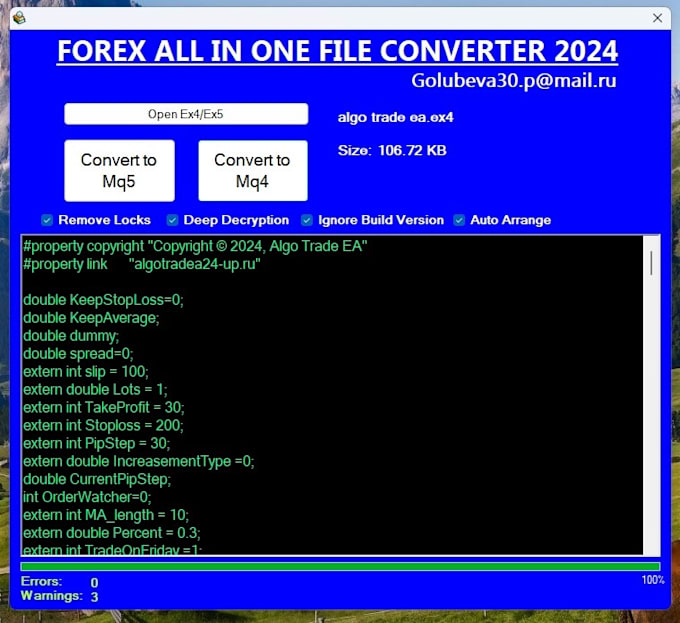Click the extern double Percent = 0.3 line
The height and width of the screenshot is (623, 680).
[x=112, y=533]
